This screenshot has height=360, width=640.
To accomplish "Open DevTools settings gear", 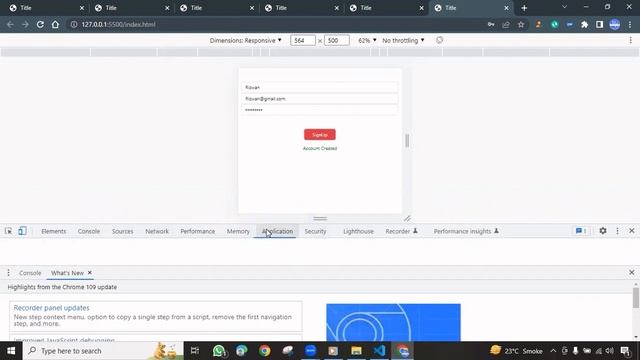I will pyautogui.click(x=603, y=231).
